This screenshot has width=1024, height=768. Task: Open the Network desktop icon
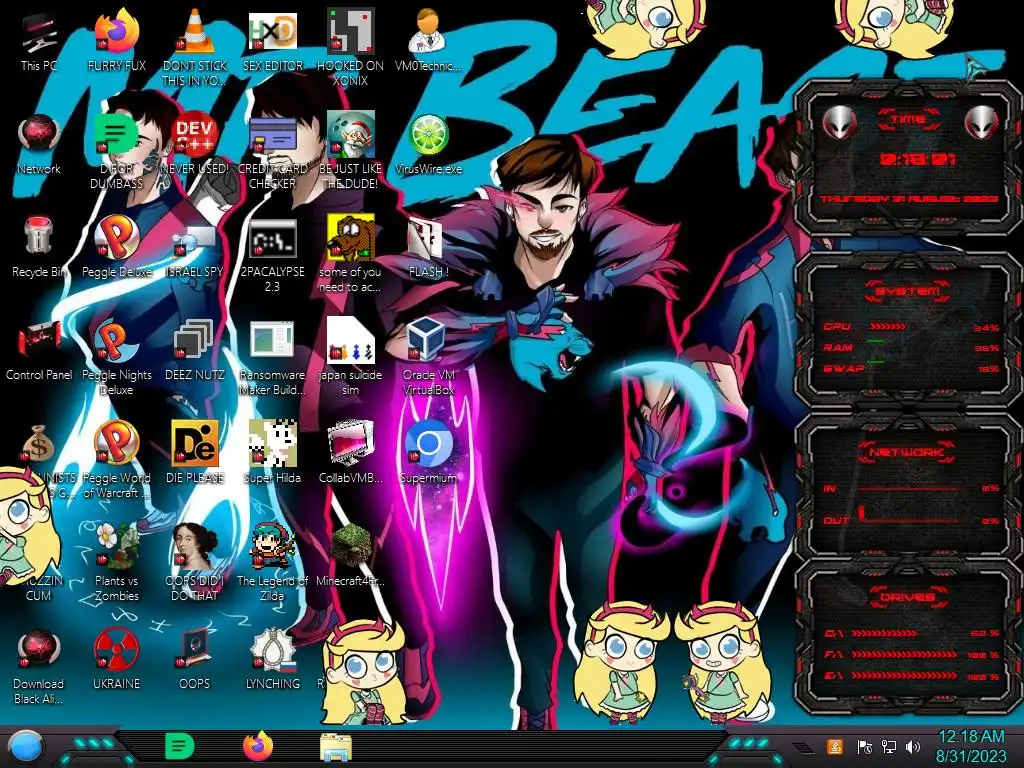tap(39, 145)
